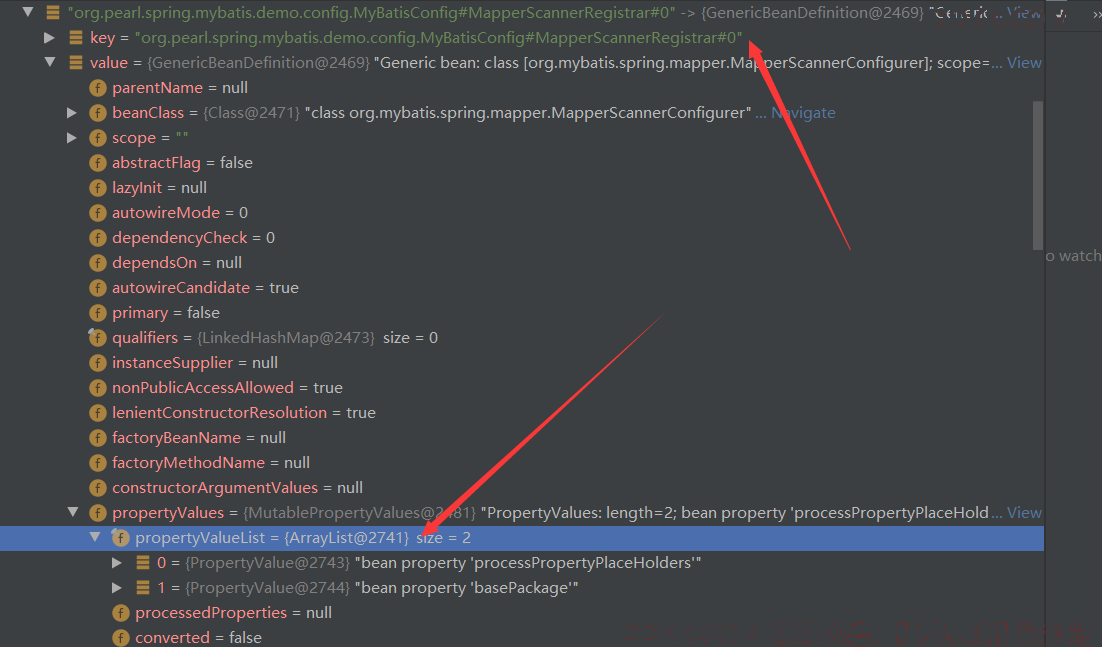Click the object icon beside value
1102x647 pixels.
click(x=75, y=63)
